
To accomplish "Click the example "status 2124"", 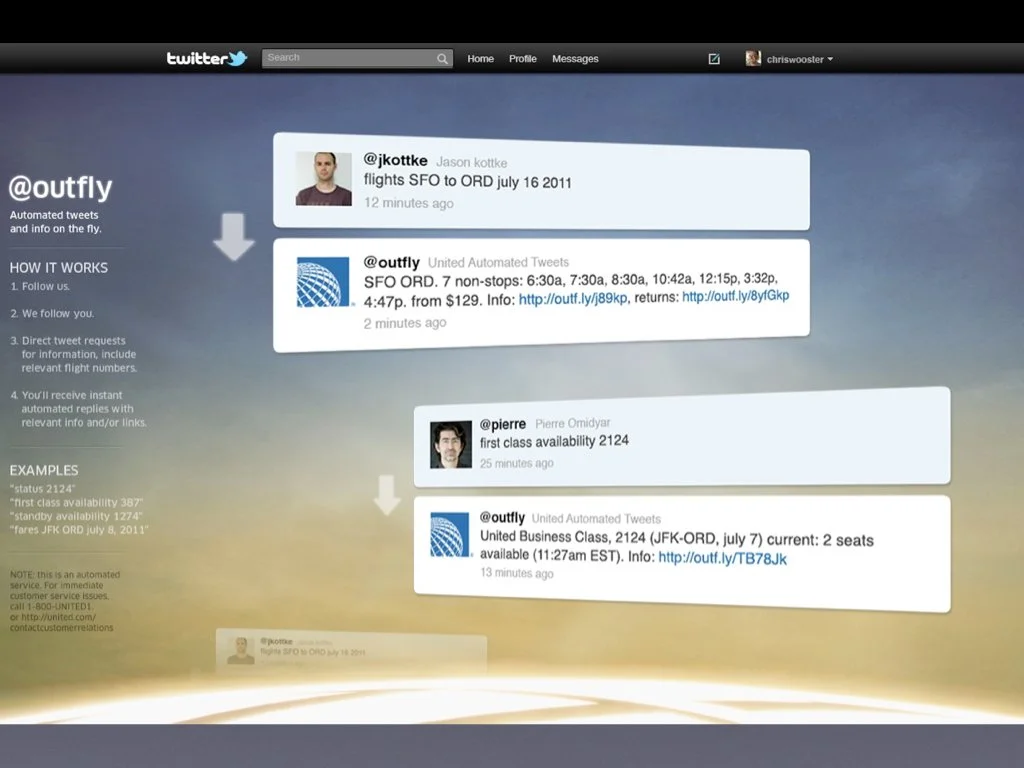I will coord(42,488).
